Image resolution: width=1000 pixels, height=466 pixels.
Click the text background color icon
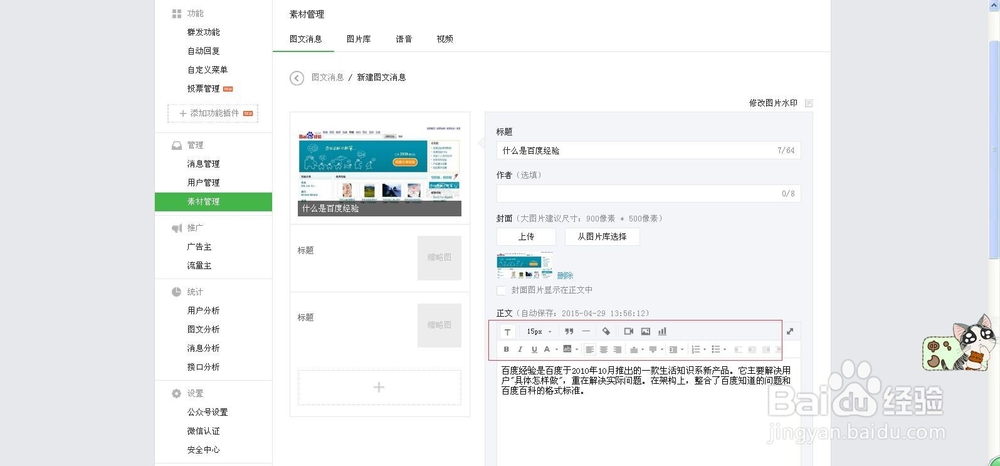tap(567, 349)
